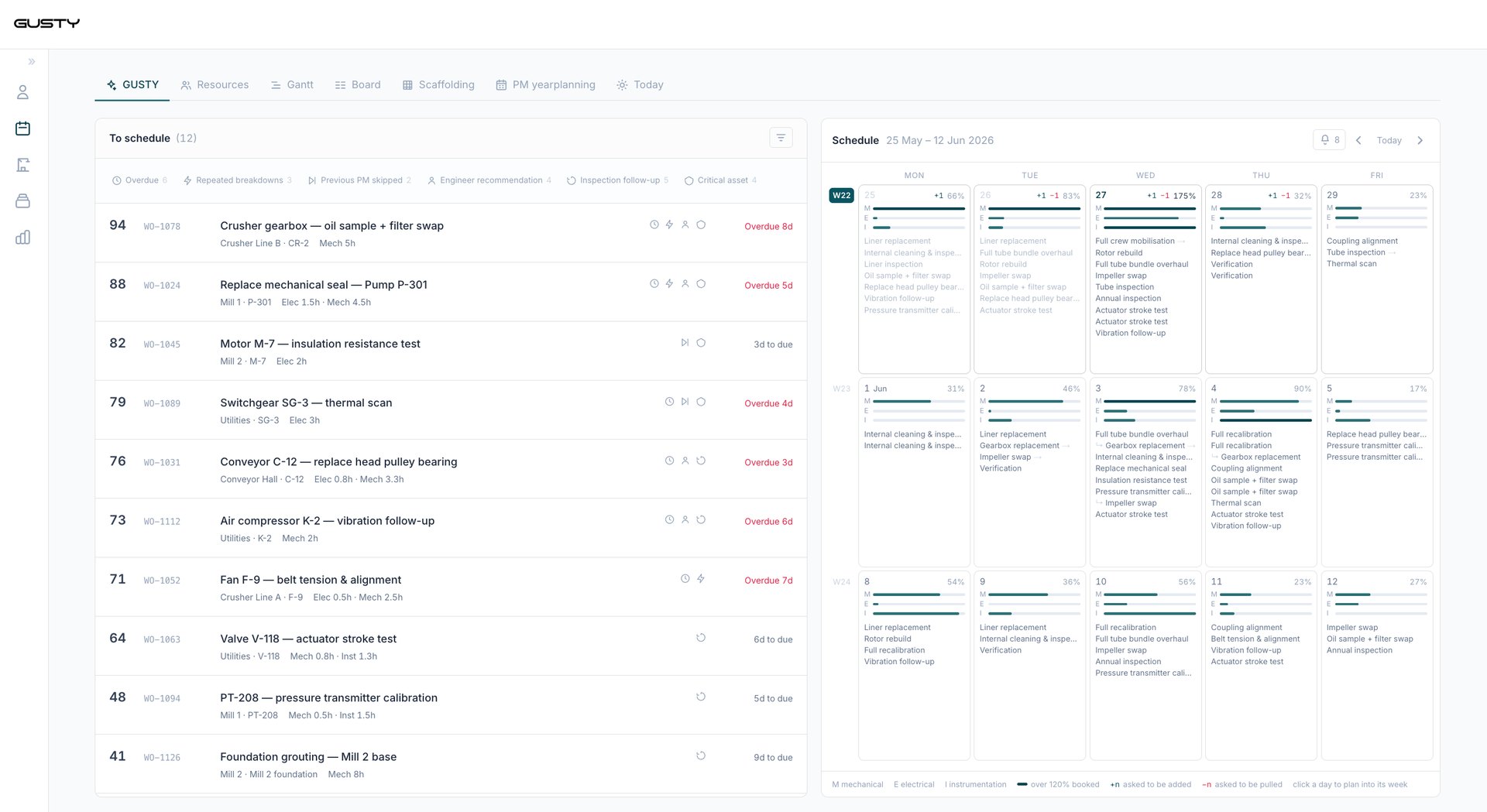Click mechanical load bar on day 4
The width and height of the screenshot is (1487, 812).
pyautogui.click(x=1265, y=402)
